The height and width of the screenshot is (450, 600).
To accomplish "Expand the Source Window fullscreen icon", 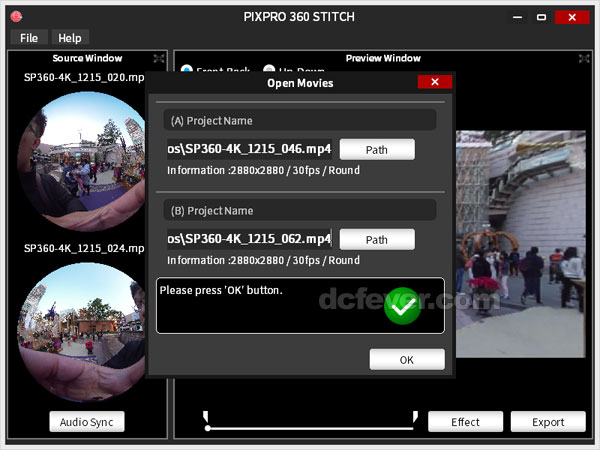I will tap(159, 58).
